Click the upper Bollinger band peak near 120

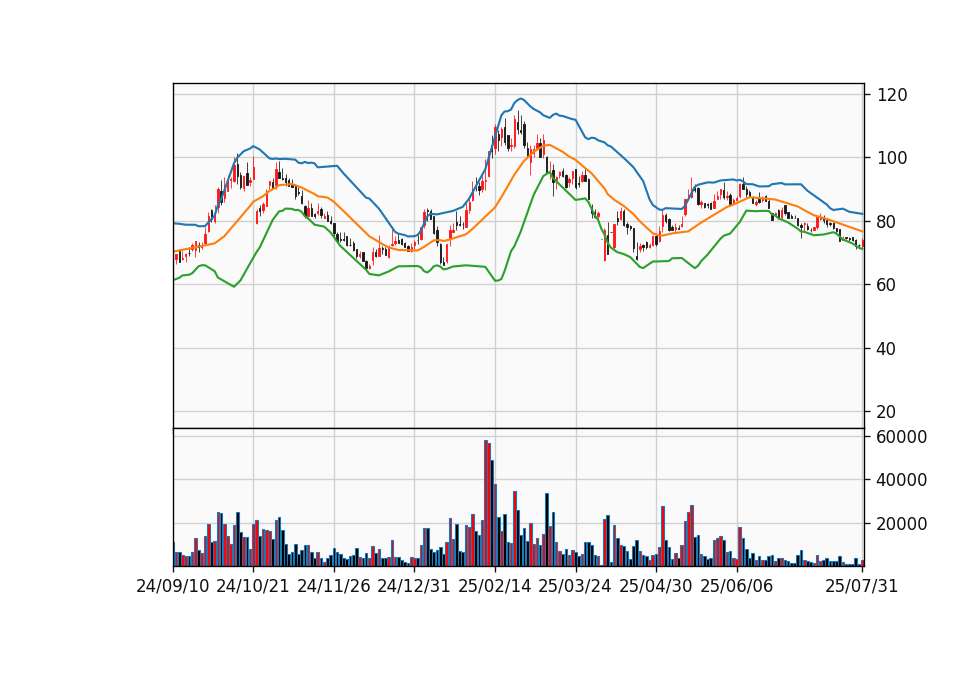(x=520, y=99)
